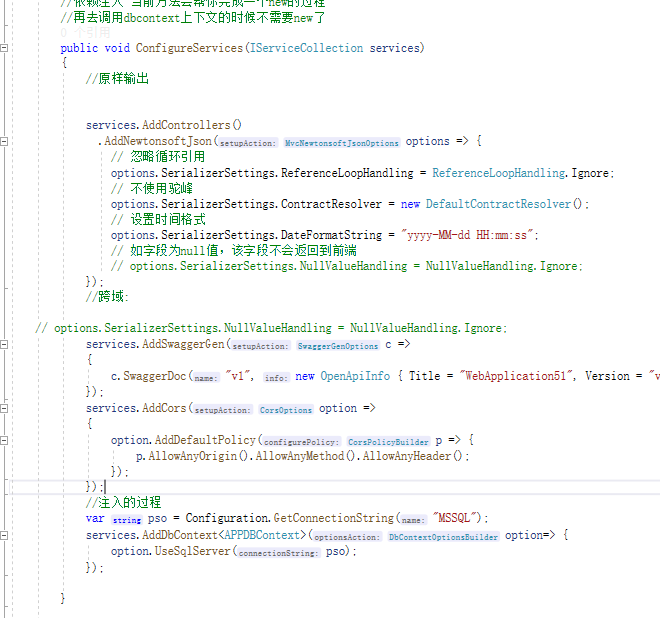This screenshot has width=660, height=618.
Task: Click the 'var' keyword before pso
Action: tap(95, 518)
